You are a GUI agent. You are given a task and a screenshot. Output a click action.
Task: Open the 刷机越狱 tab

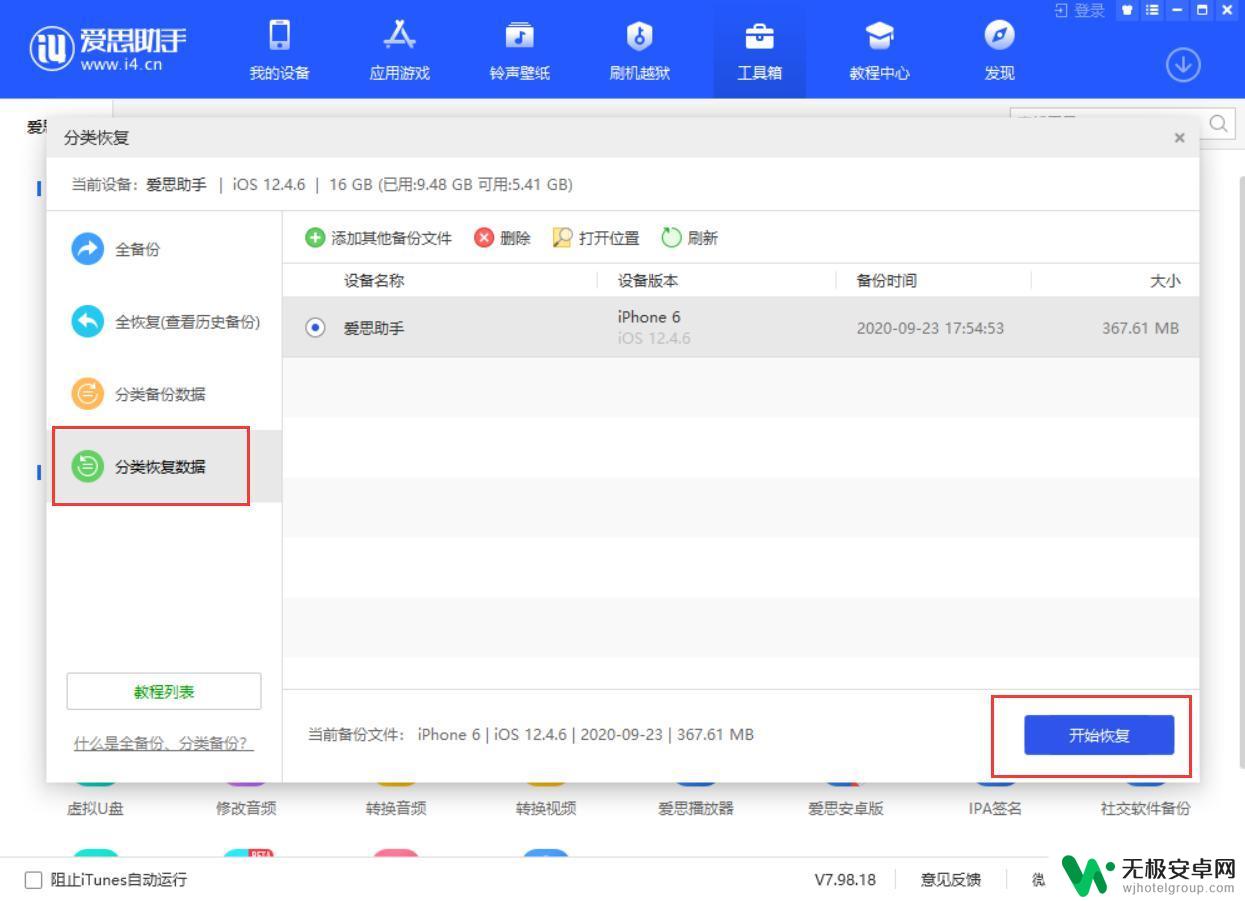pyautogui.click(x=639, y=50)
